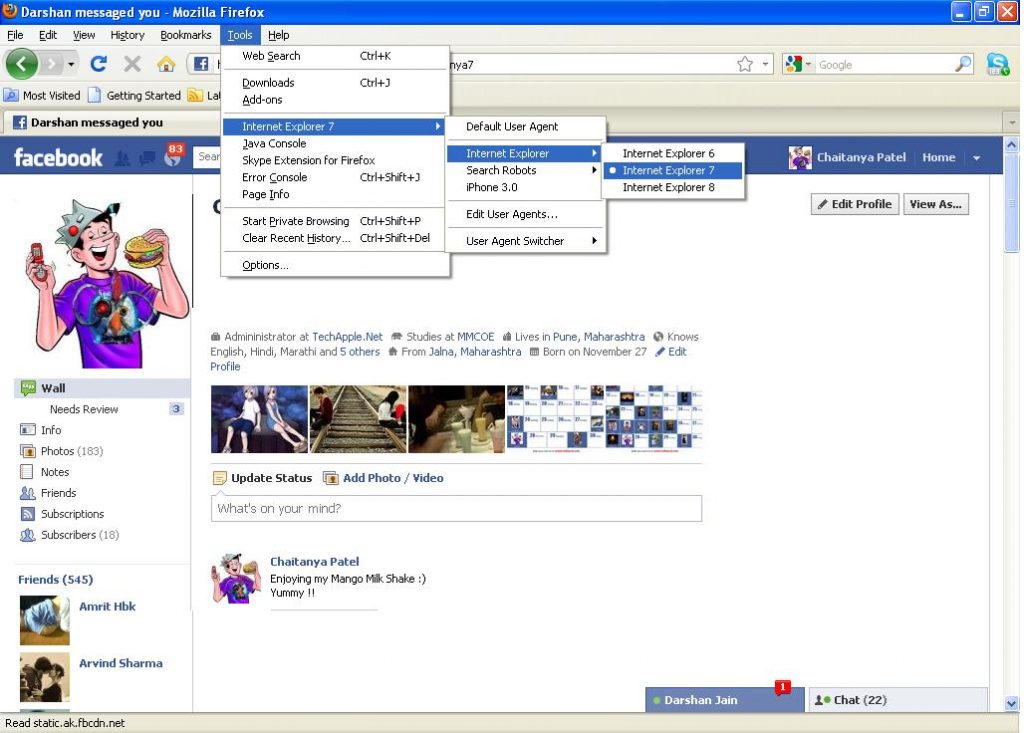Select Internet Explorer 8 user agent
This screenshot has height=733, width=1024.
point(672,187)
